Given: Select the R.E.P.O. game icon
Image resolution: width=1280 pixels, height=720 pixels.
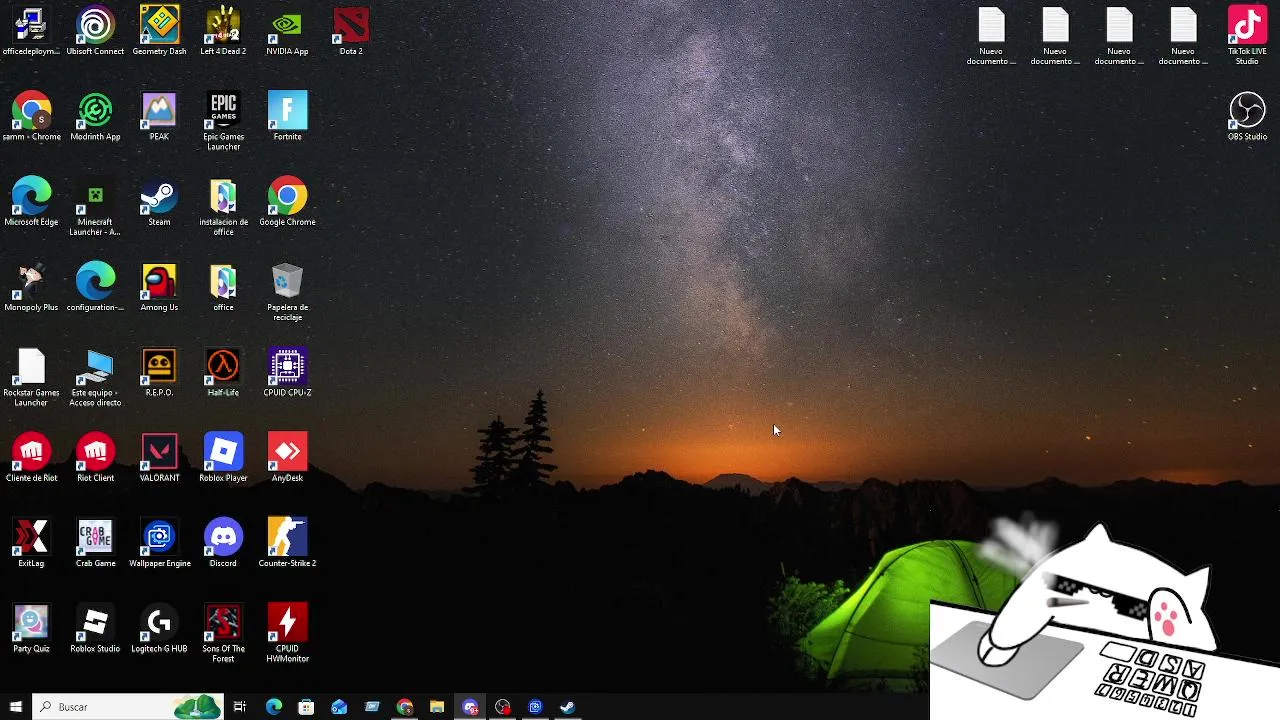Looking at the screenshot, I should (159, 373).
